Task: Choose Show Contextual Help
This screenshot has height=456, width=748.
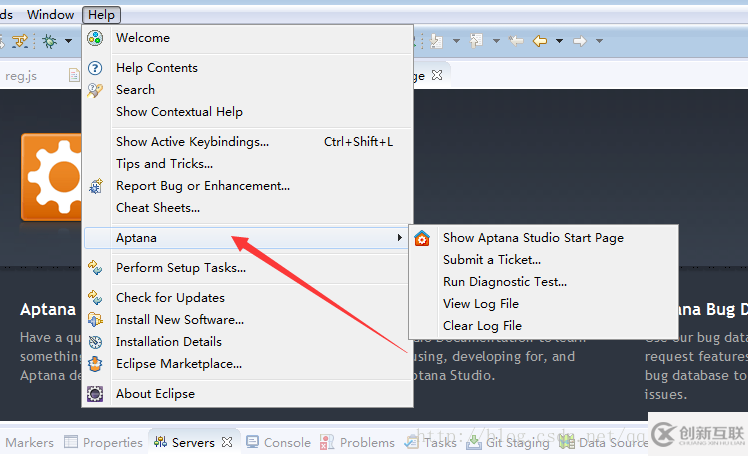Action: pyautogui.click(x=248, y=112)
